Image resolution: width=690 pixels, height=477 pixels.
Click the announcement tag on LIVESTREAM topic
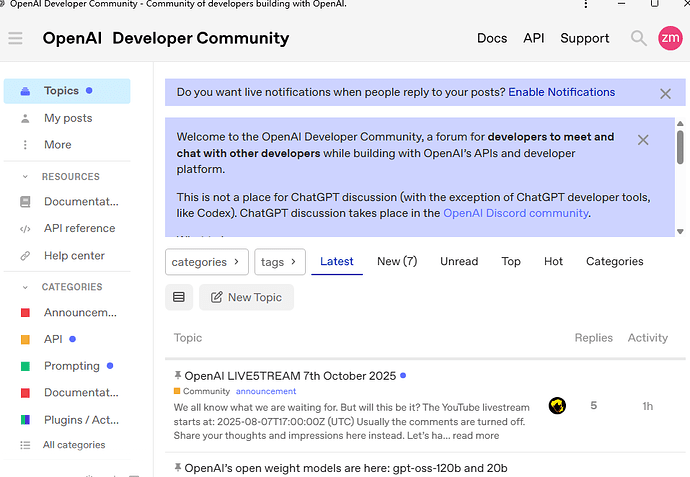click(266, 391)
